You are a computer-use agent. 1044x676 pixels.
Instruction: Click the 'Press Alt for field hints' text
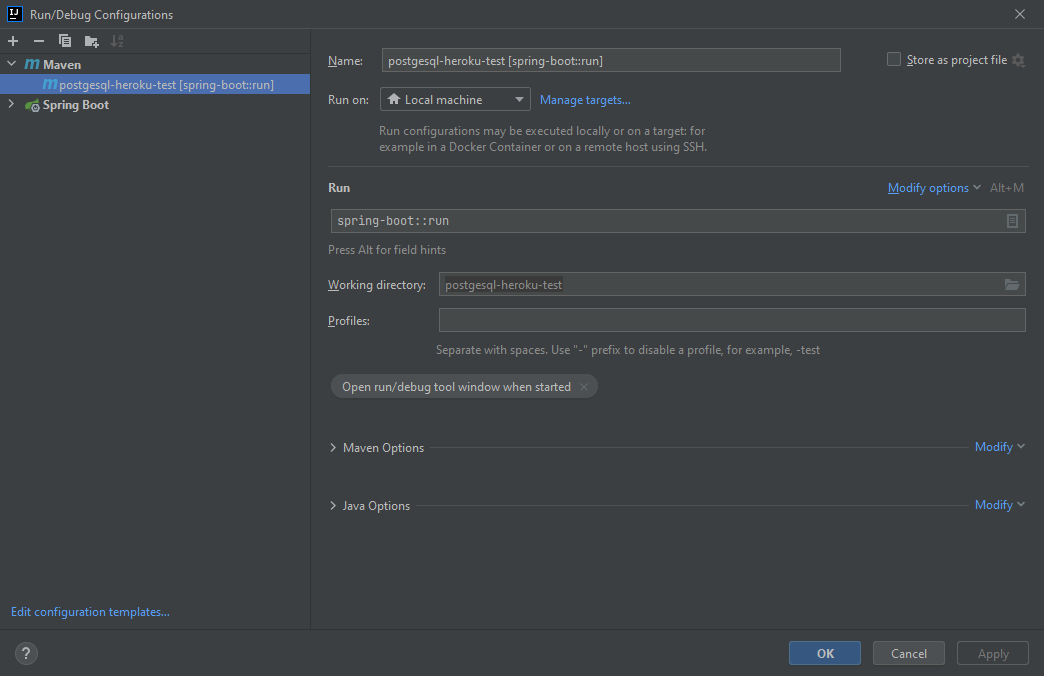(387, 250)
